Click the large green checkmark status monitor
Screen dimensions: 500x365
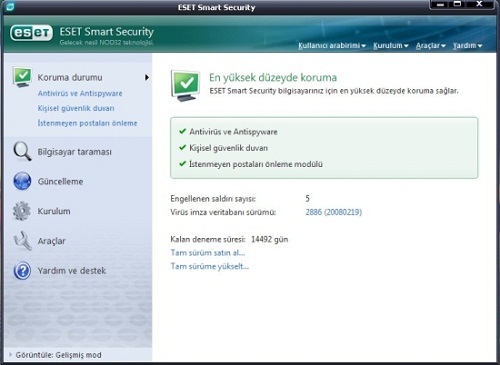pyautogui.click(x=186, y=85)
